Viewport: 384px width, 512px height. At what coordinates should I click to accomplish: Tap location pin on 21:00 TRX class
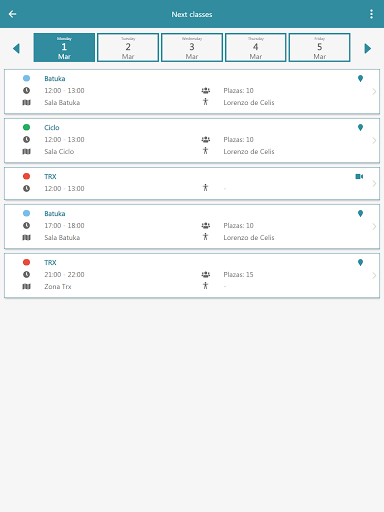point(360,262)
